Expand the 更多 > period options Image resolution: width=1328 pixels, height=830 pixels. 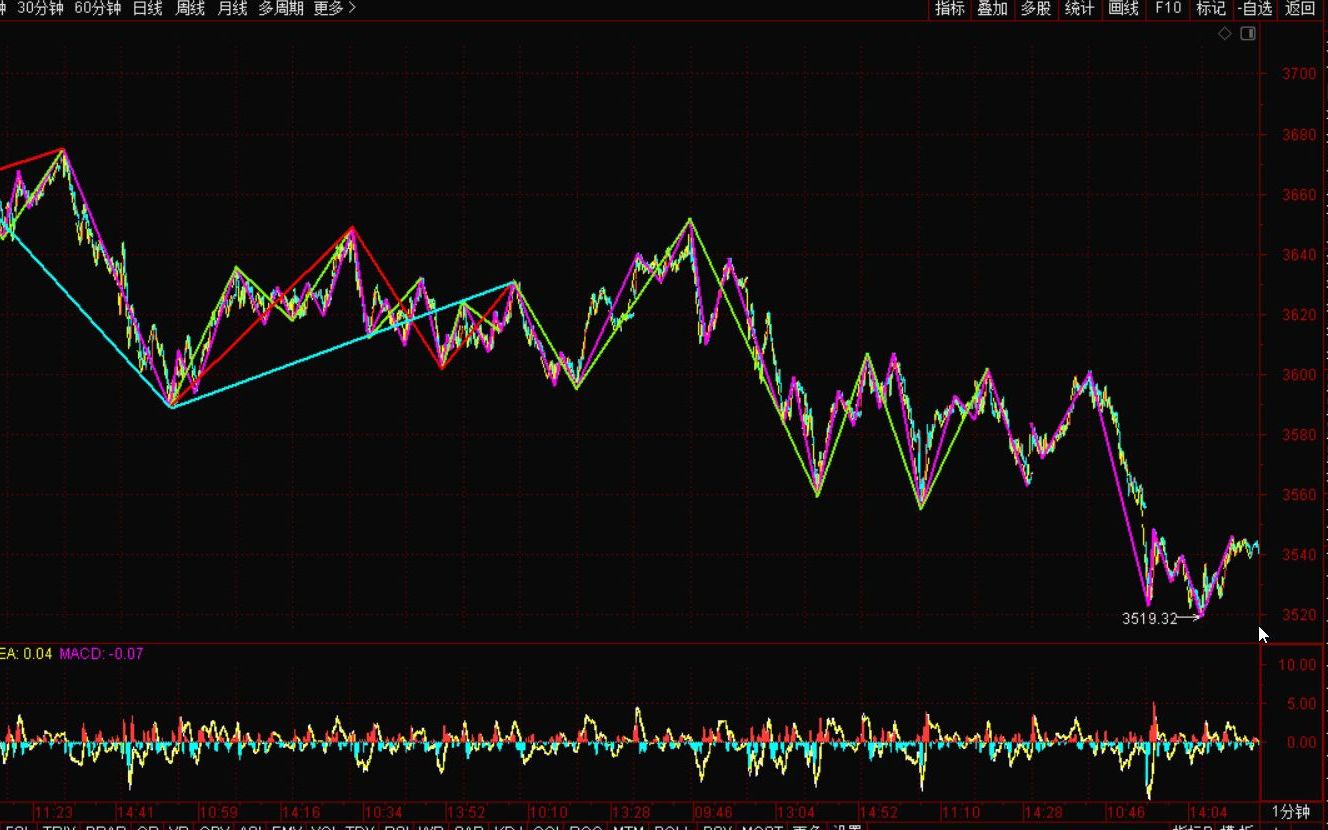click(x=334, y=8)
